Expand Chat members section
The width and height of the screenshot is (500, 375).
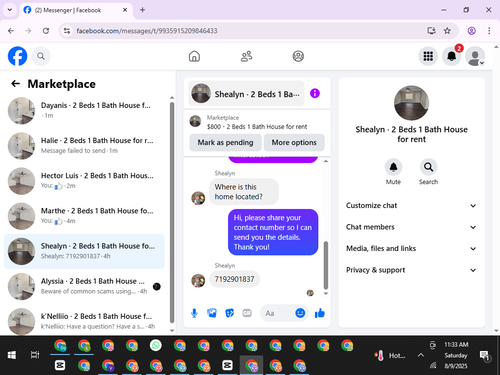click(411, 227)
